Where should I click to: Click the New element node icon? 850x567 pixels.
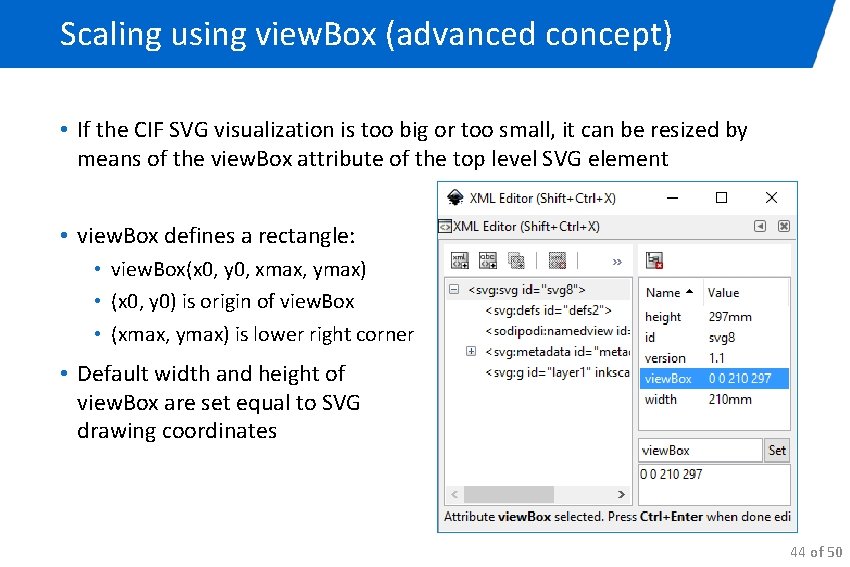coord(460,261)
